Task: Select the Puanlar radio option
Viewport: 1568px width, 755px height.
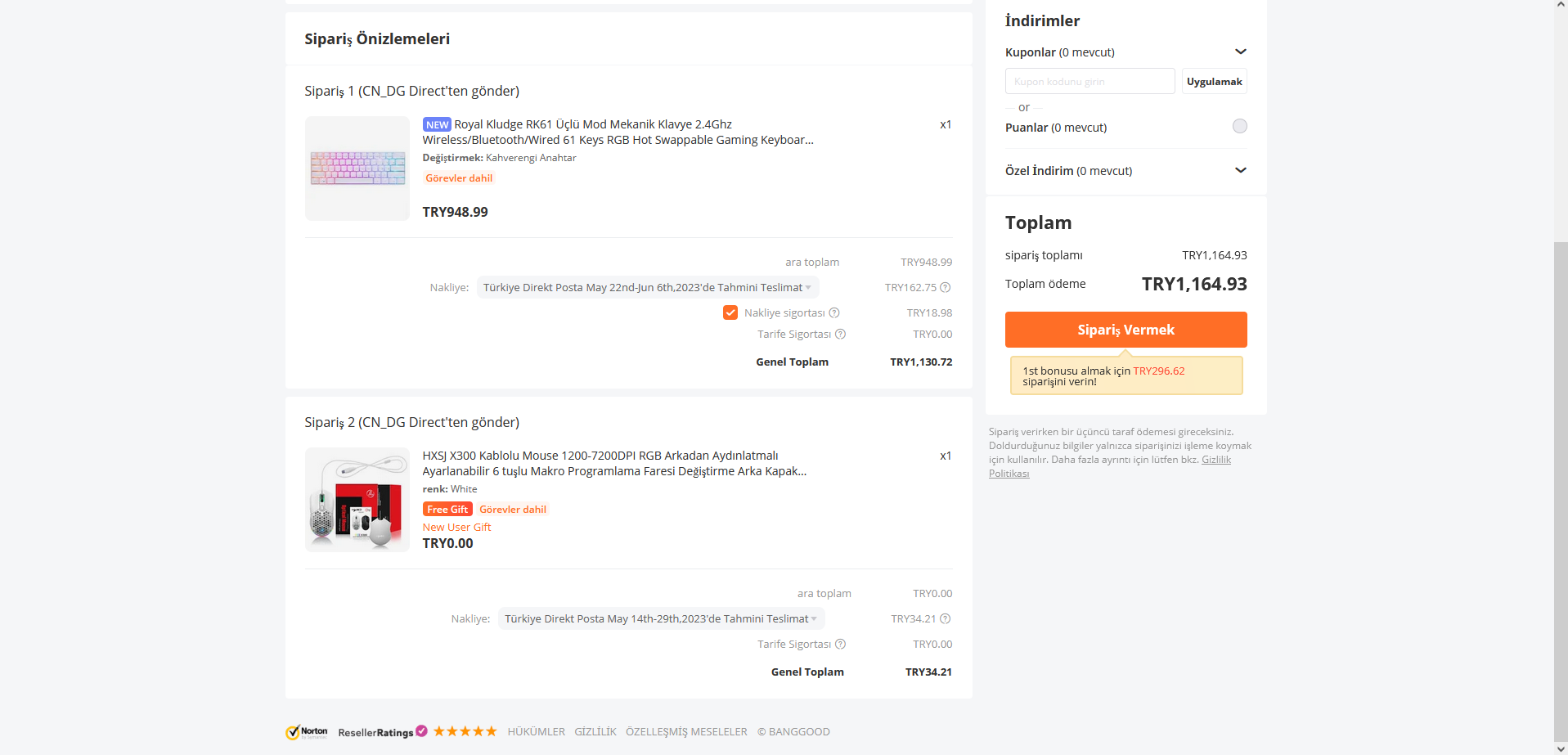Action: coord(1240,126)
